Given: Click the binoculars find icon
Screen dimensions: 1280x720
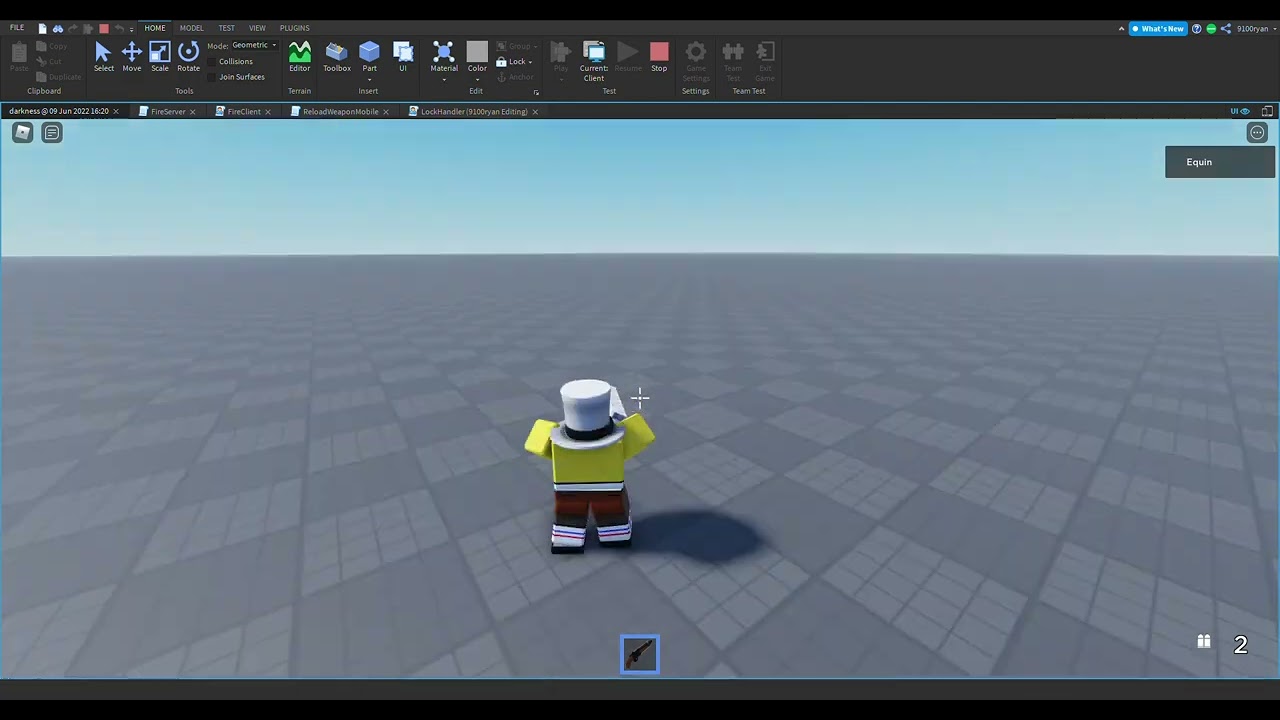Looking at the screenshot, I should pyautogui.click(x=58, y=28).
